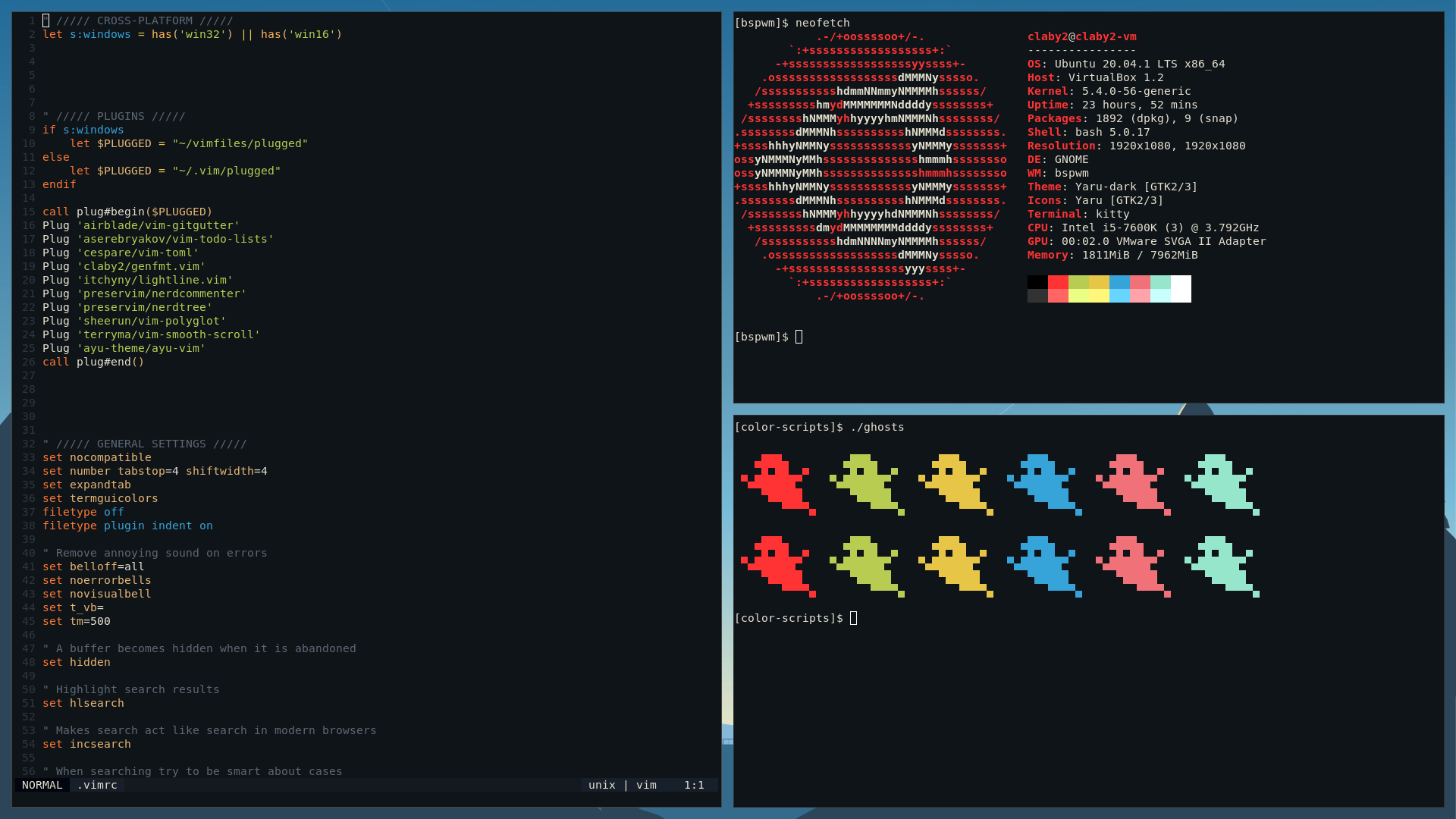
Task: Place cursor at the empty [color-scripts]$ prompt
Action: pos(853,618)
